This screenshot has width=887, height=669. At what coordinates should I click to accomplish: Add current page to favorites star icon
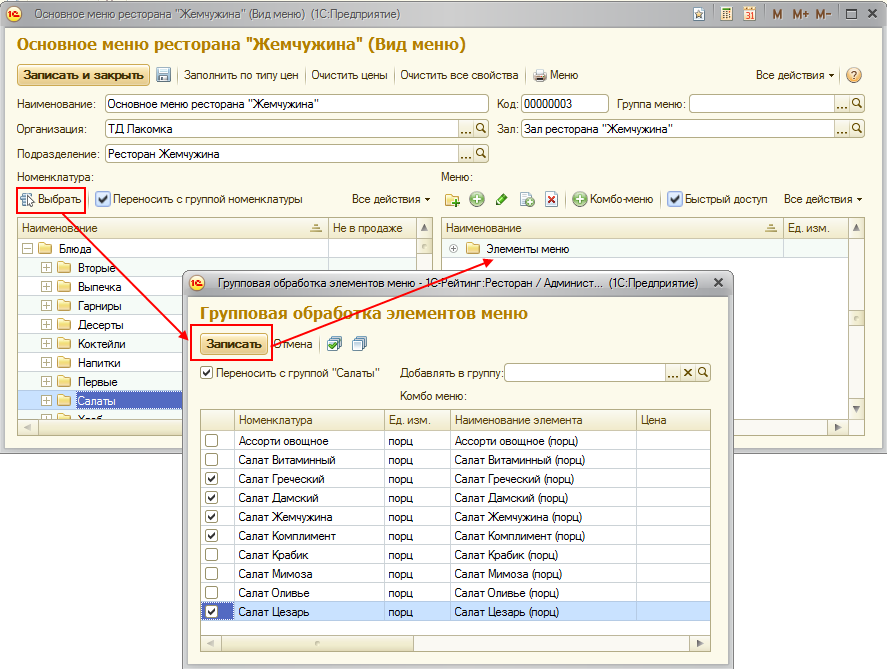699,15
